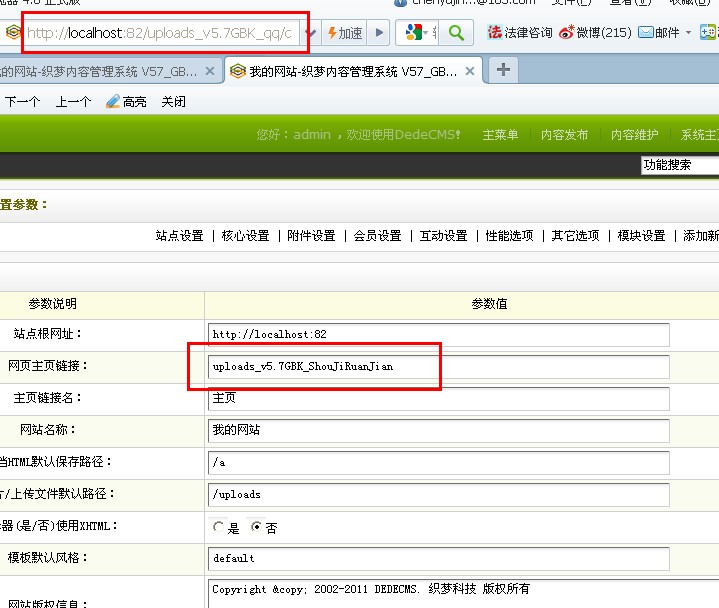Open the 法律咨询 bookmark
Image resolution: width=719 pixels, height=608 pixels.
520,33
